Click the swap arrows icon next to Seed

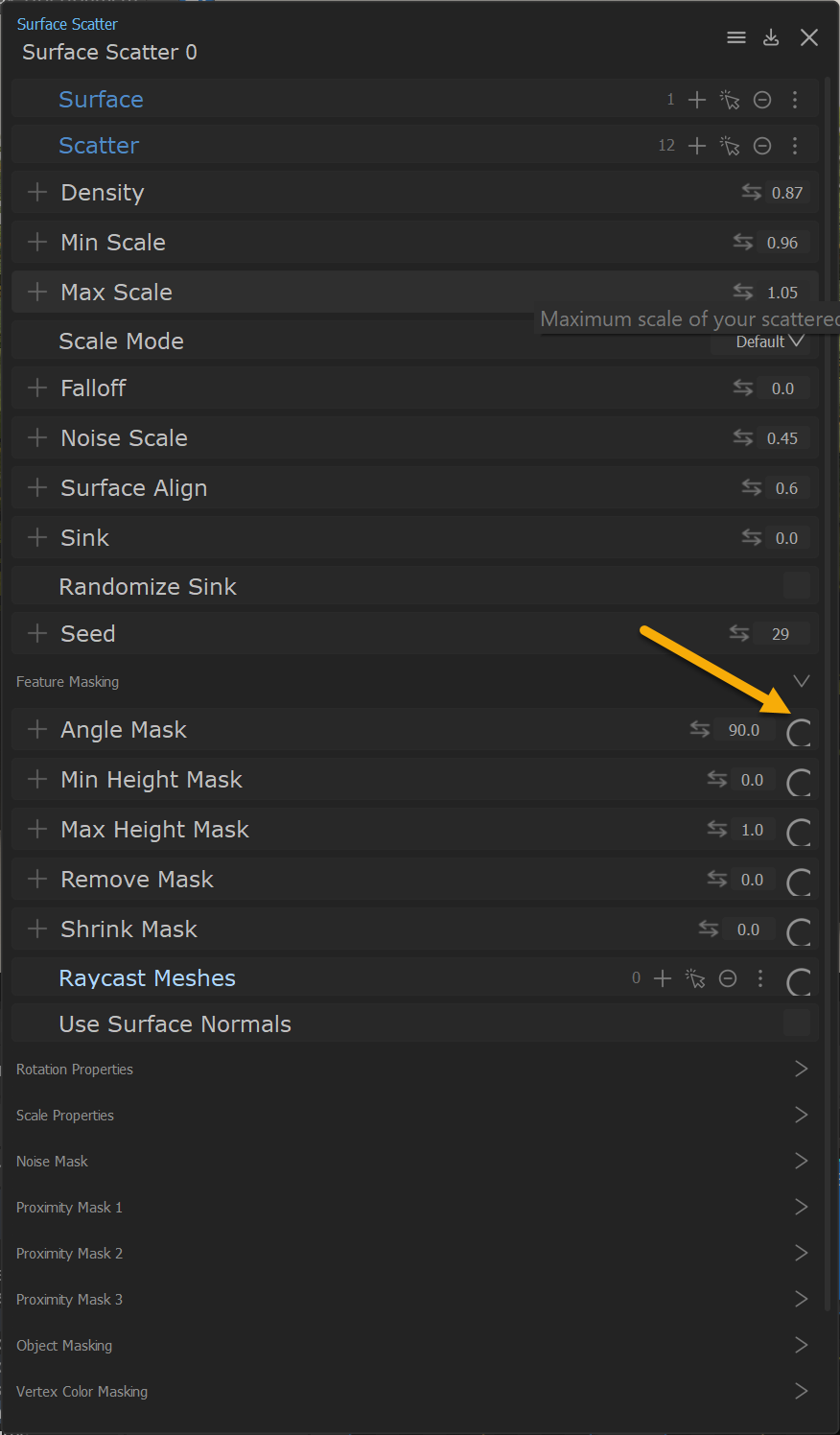coord(739,633)
